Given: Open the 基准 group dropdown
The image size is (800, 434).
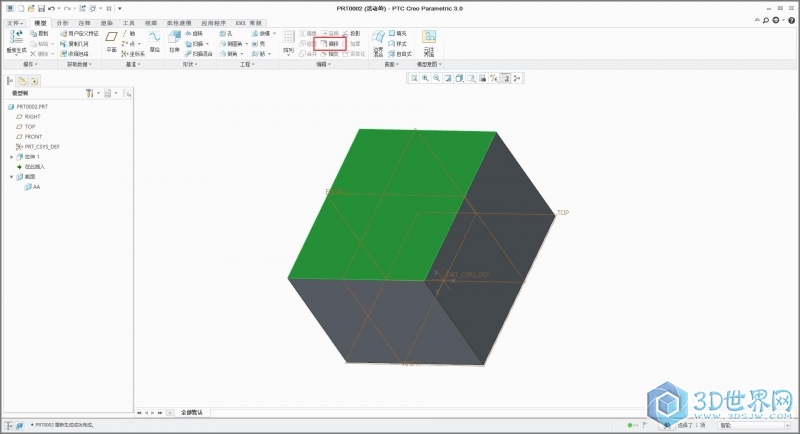Looking at the screenshot, I should (133, 64).
